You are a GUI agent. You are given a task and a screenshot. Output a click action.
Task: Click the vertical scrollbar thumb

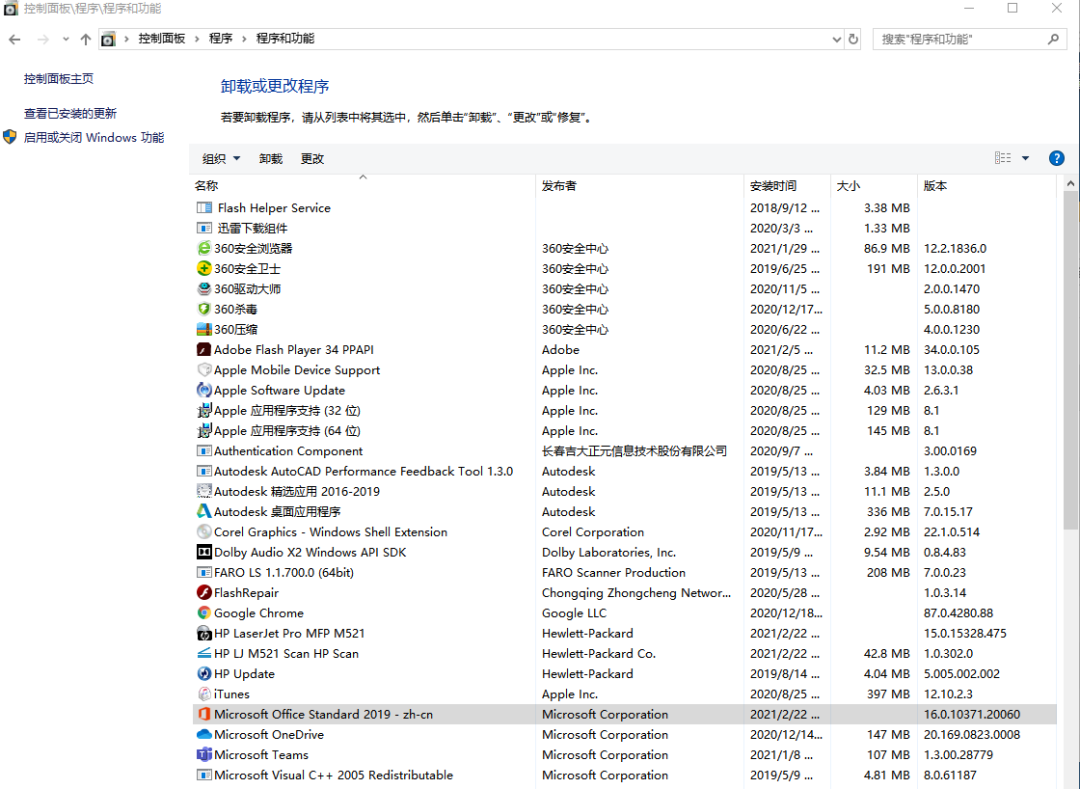1070,361
